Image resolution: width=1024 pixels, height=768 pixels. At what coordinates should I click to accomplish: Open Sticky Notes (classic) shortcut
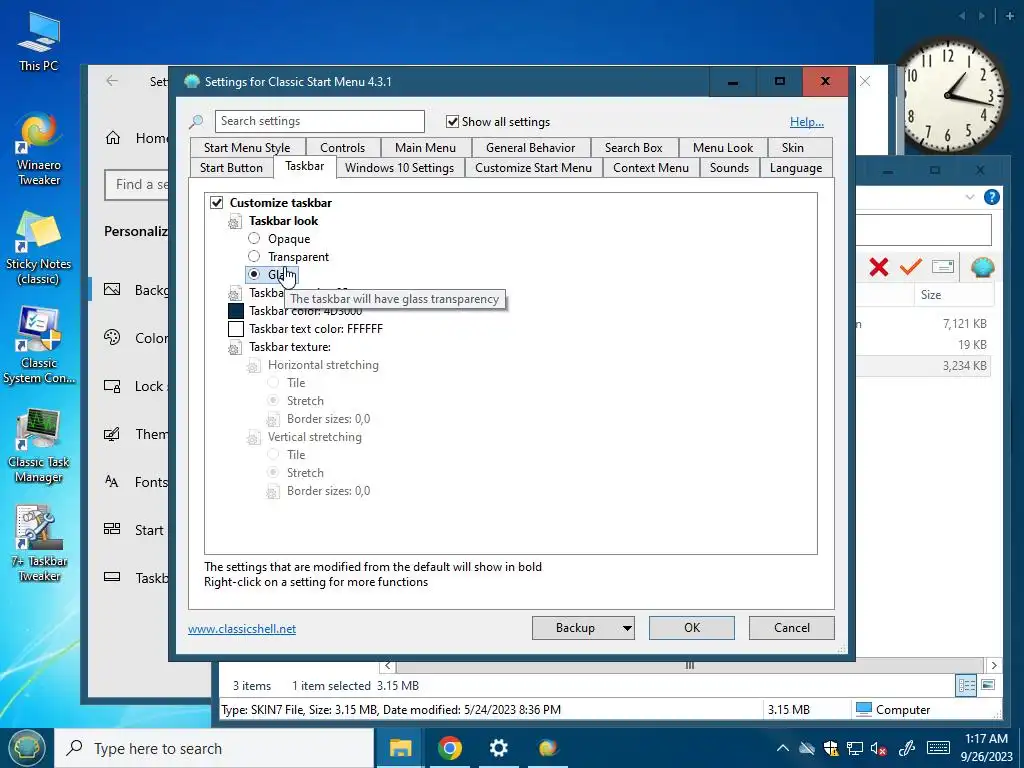(39, 249)
